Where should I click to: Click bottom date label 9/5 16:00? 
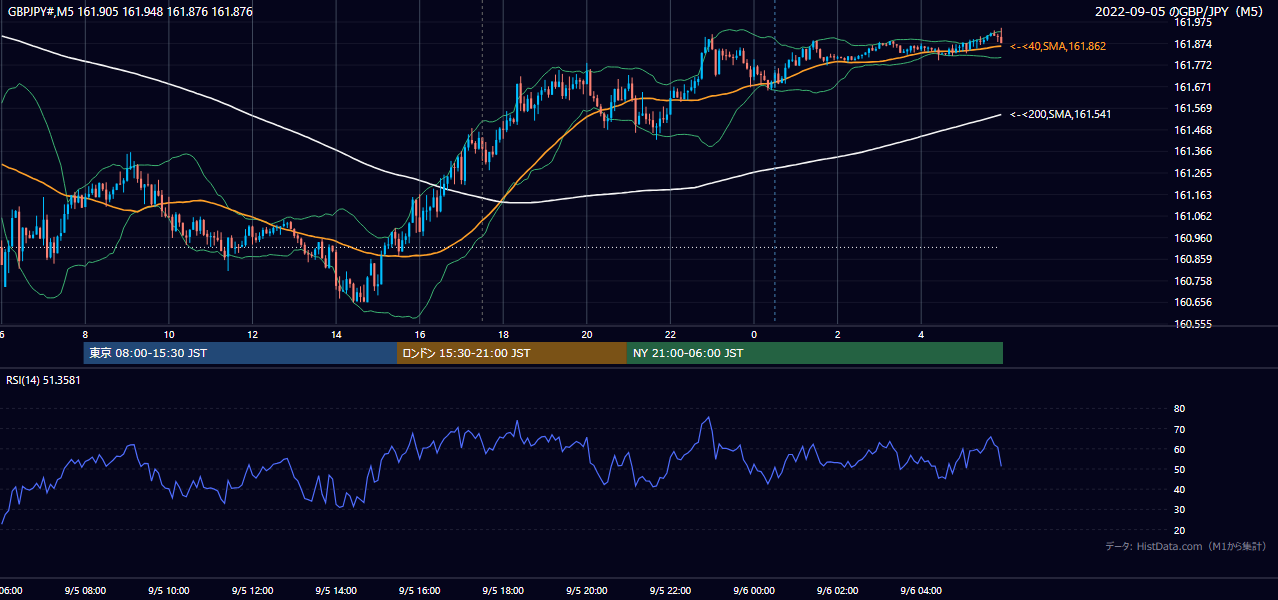pyautogui.click(x=420, y=591)
